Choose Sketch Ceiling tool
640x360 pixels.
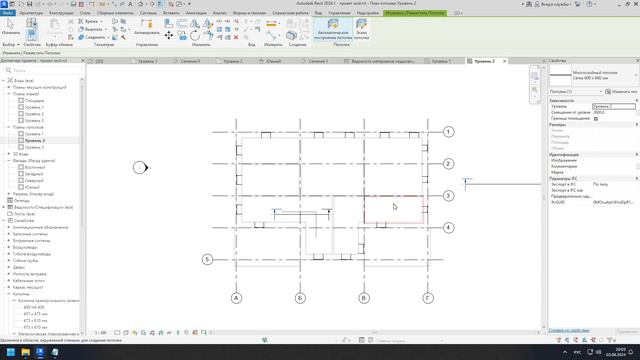coord(361,29)
